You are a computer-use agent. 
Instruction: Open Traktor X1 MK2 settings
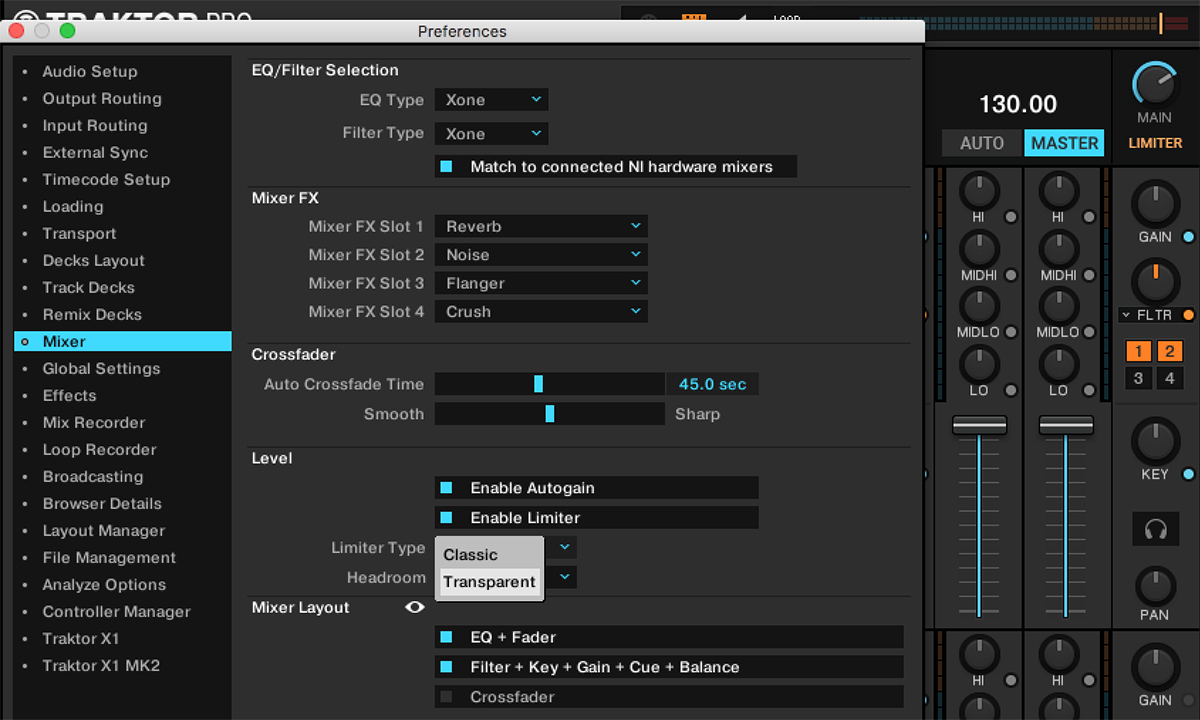pos(101,666)
